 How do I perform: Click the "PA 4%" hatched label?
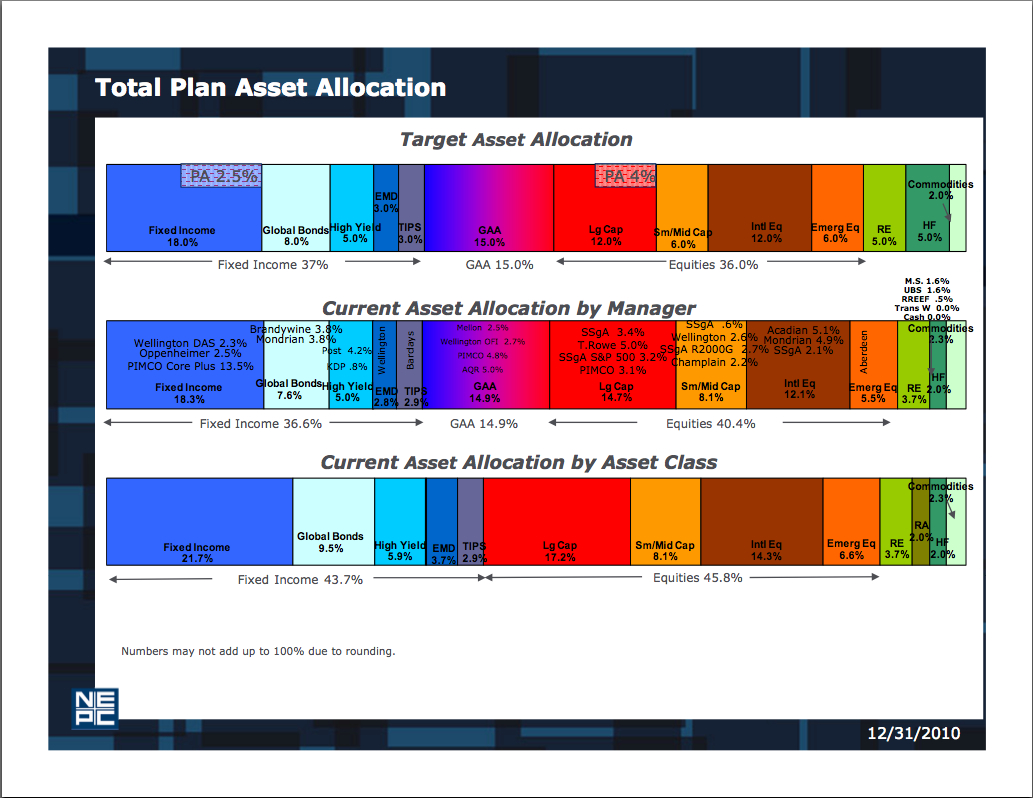pos(626,176)
